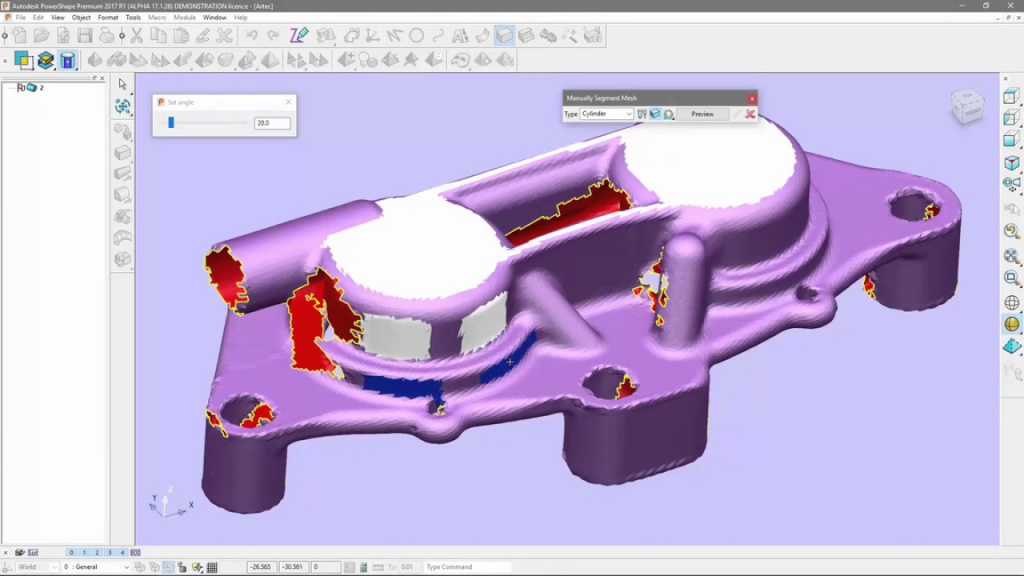Close the Set angle dialog
1024x576 pixels.
289,102
